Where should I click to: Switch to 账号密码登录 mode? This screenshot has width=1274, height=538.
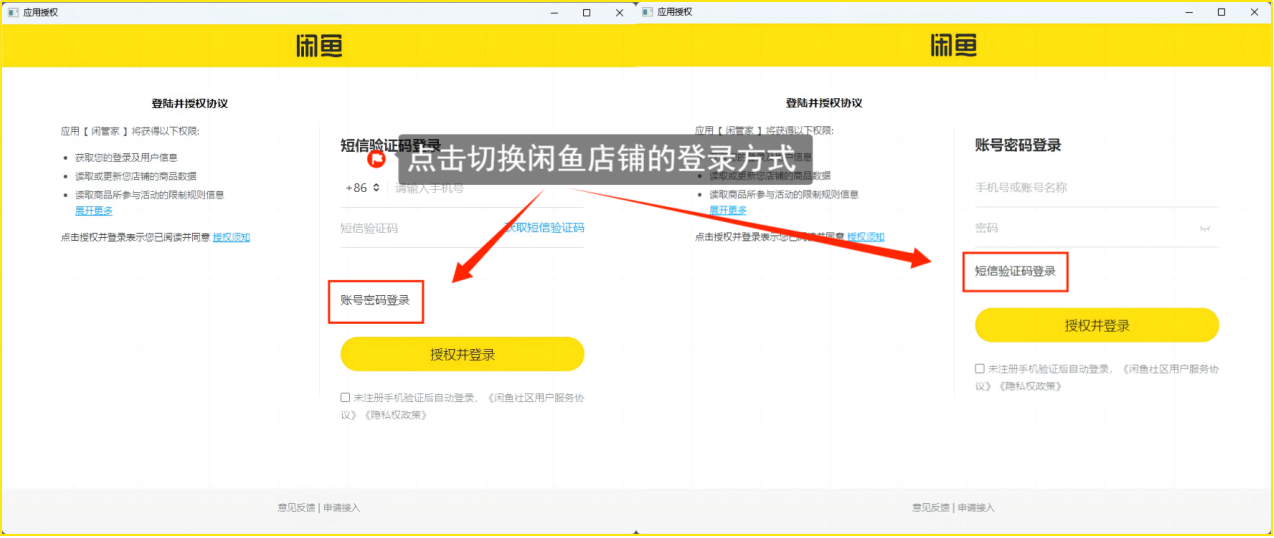click(375, 300)
